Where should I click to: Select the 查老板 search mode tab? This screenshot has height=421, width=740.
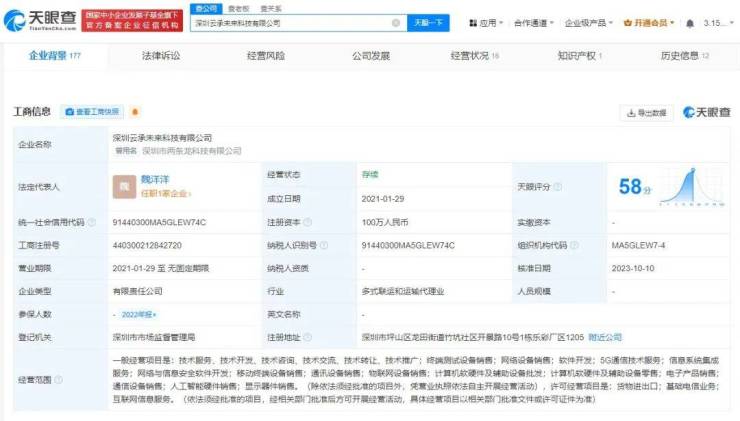(x=239, y=7)
